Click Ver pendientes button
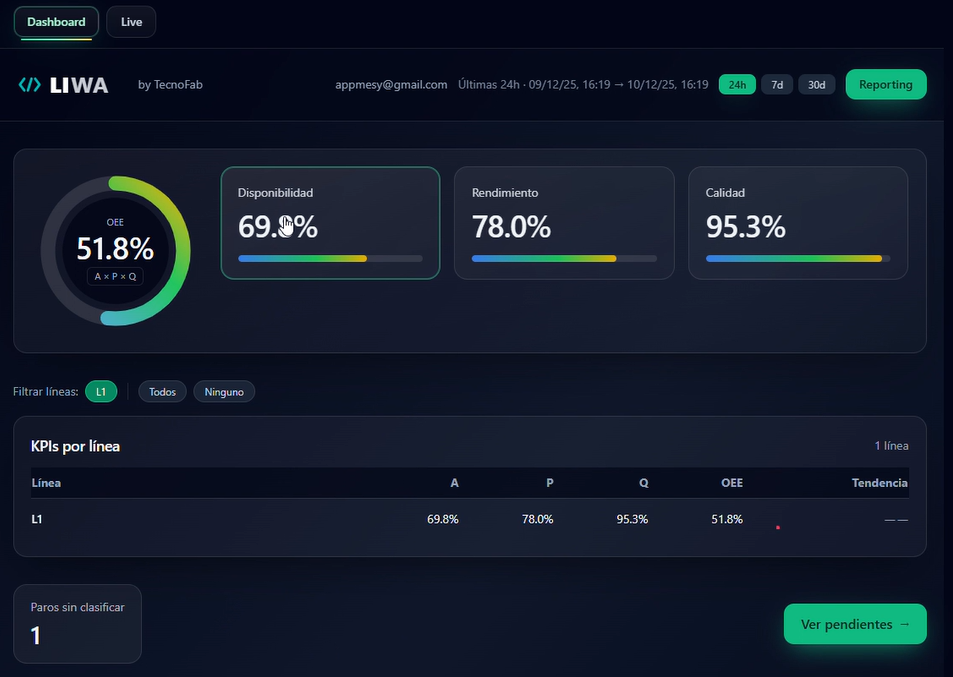Image resolution: width=953 pixels, height=677 pixels. [855, 624]
